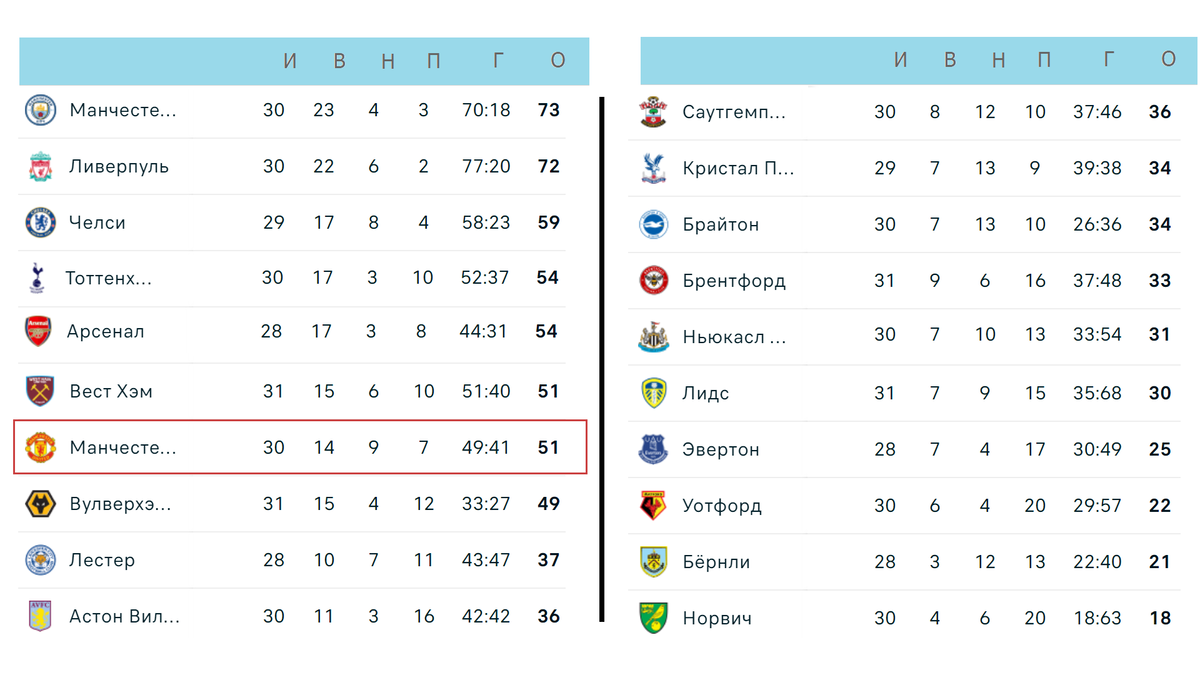
Task: Click the Arsenal club crest icon
Action: [x=38, y=331]
